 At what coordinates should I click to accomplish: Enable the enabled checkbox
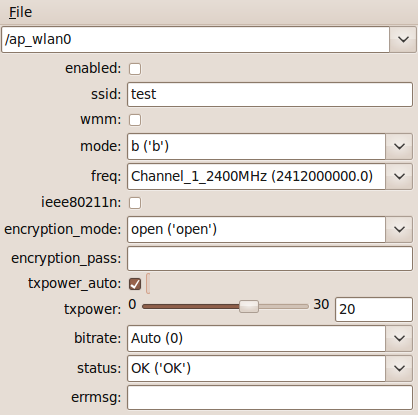pos(135,69)
